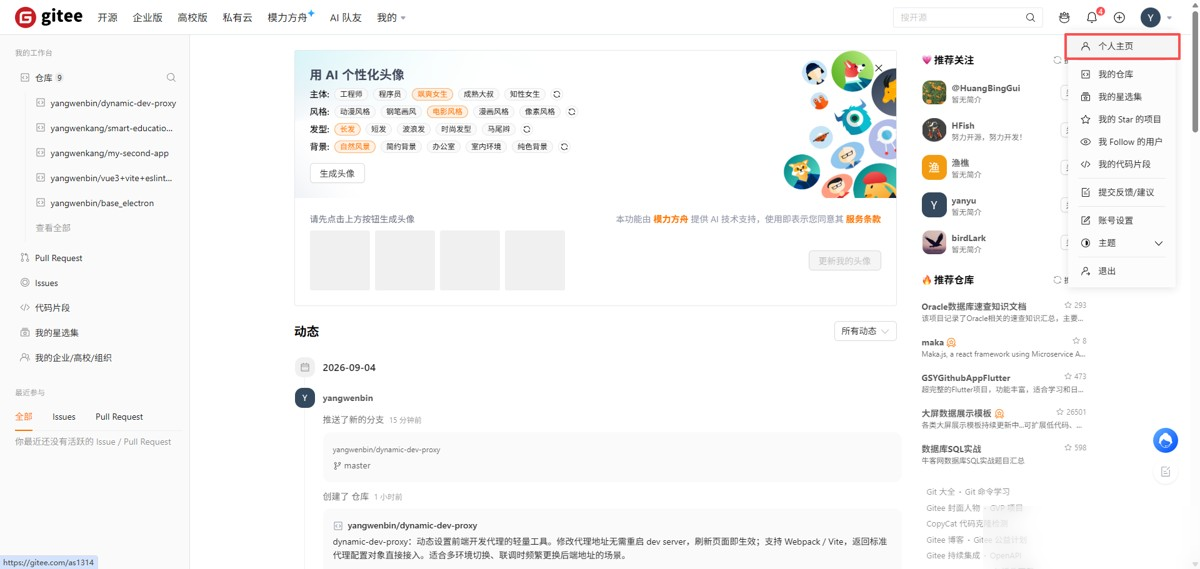Open 账号设置 menu entry
The width and height of the screenshot is (1200, 569).
[x=1121, y=220]
